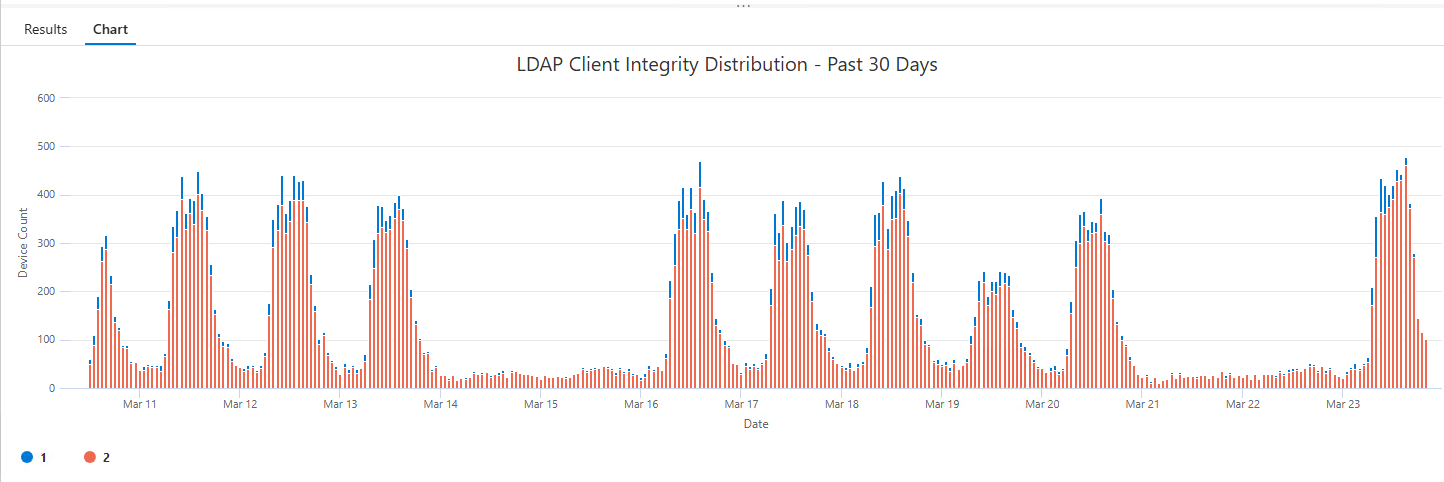This screenshot has height=482, width=1444.
Task: Click the Mar 16 x-axis label
Action: coord(640,405)
